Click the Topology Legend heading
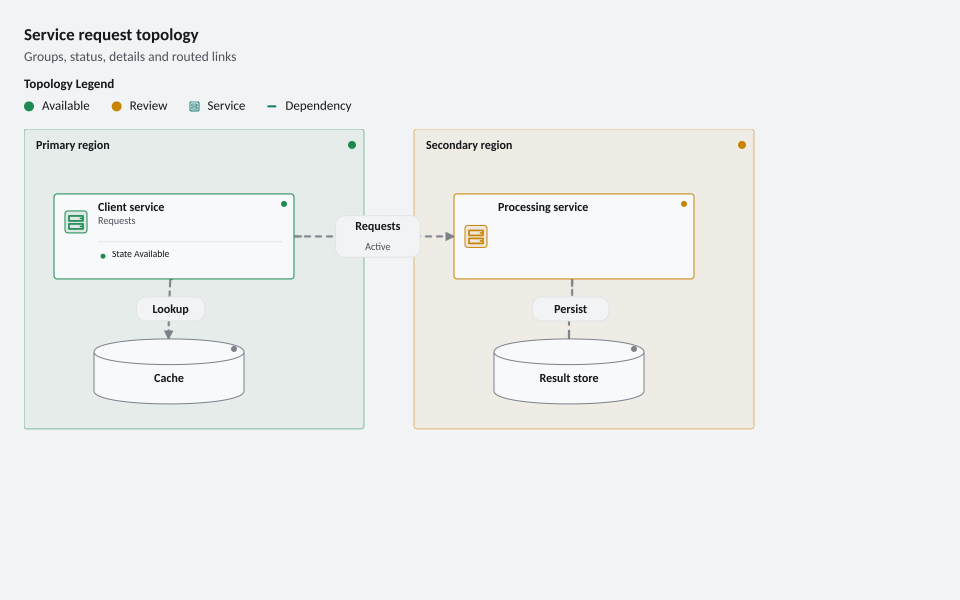 (69, 84)
